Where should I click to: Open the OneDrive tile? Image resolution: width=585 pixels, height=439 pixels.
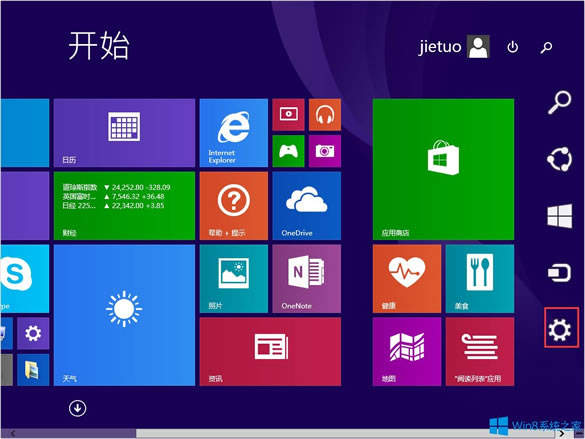click(x=307, y=206)
